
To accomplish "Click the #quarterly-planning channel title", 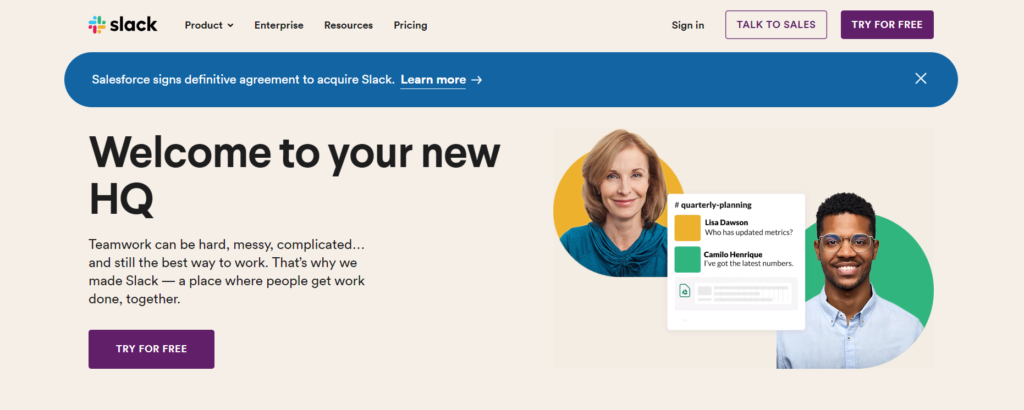I will (x=713, y=204).
